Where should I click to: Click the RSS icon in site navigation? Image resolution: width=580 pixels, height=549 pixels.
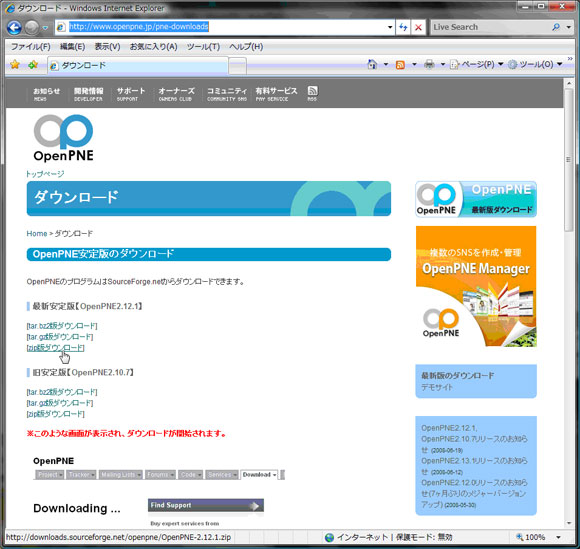(x=312, y=93)
